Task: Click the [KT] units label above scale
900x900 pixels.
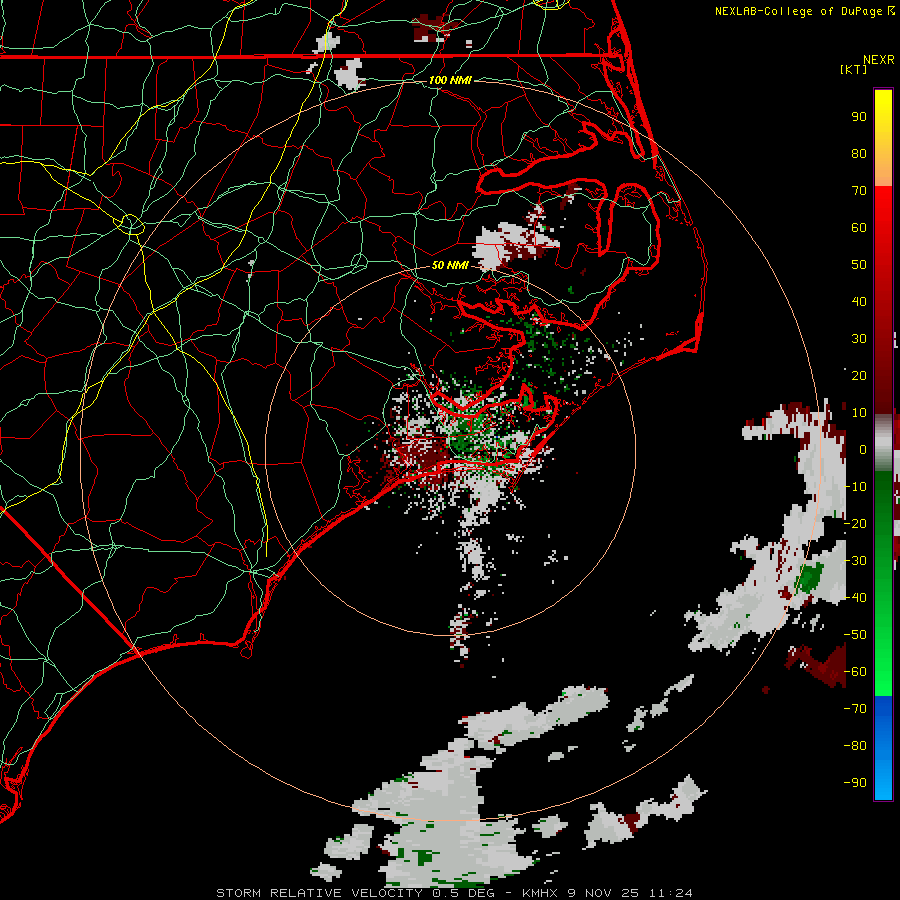Action: pos(854,69)
